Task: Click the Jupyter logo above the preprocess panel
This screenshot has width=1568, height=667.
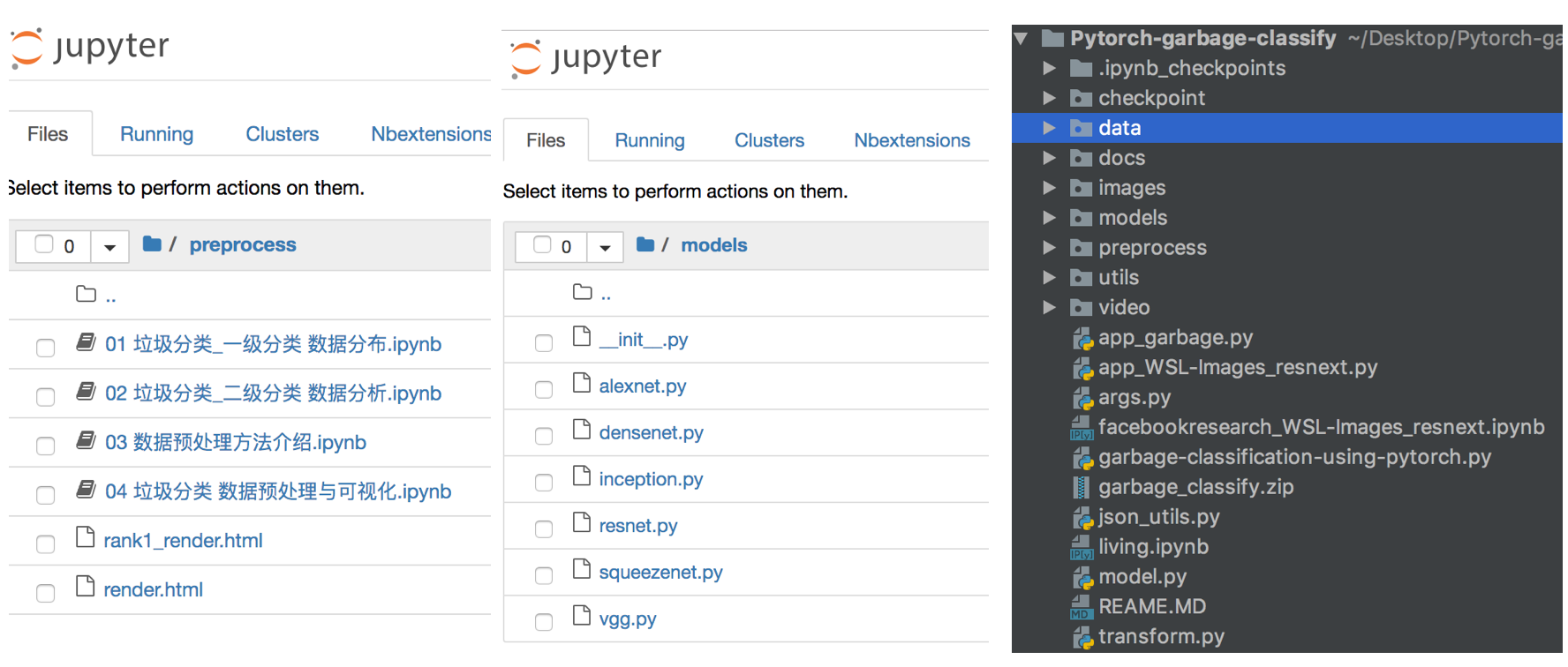Action: tap(88, 47)
